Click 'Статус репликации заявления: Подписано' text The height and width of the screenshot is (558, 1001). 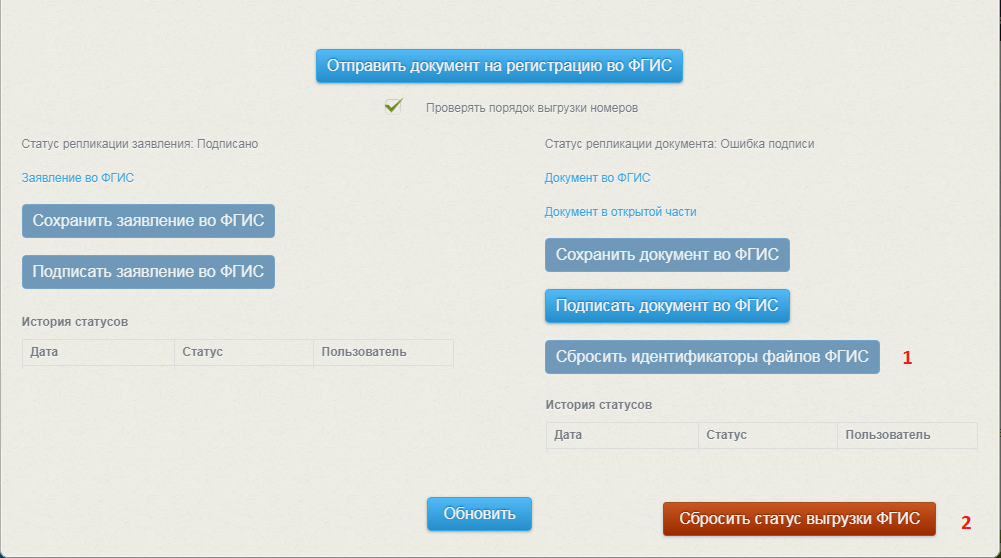140,144
